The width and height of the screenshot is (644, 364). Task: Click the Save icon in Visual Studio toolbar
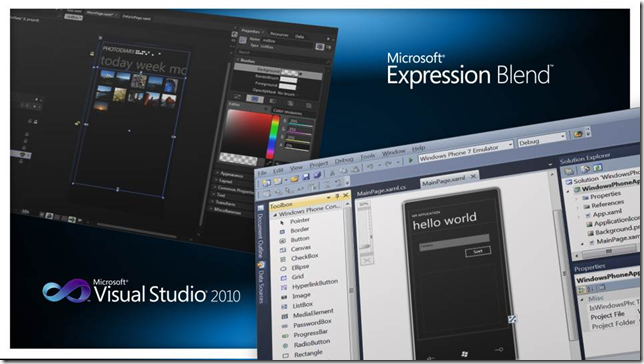(306, 177)
